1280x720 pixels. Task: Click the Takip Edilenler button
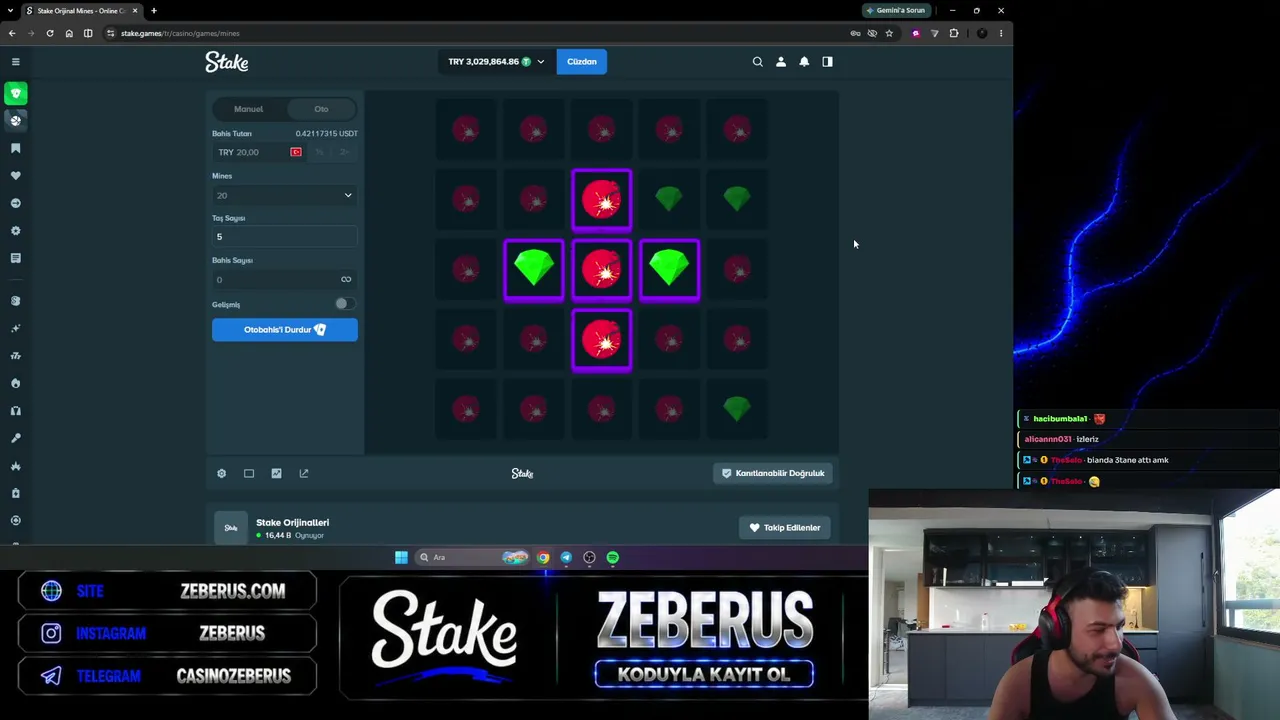[x=785, y=528]
